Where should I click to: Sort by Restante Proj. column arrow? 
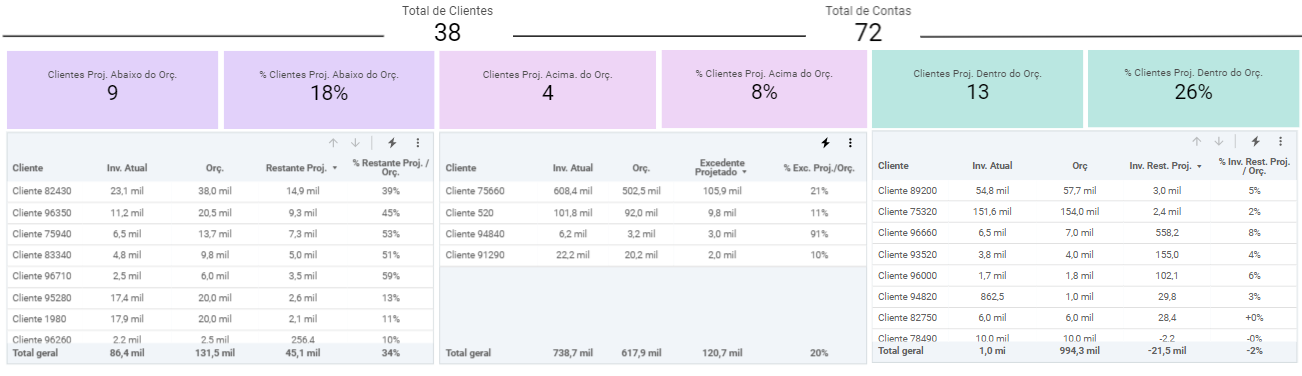pos(334,168)
